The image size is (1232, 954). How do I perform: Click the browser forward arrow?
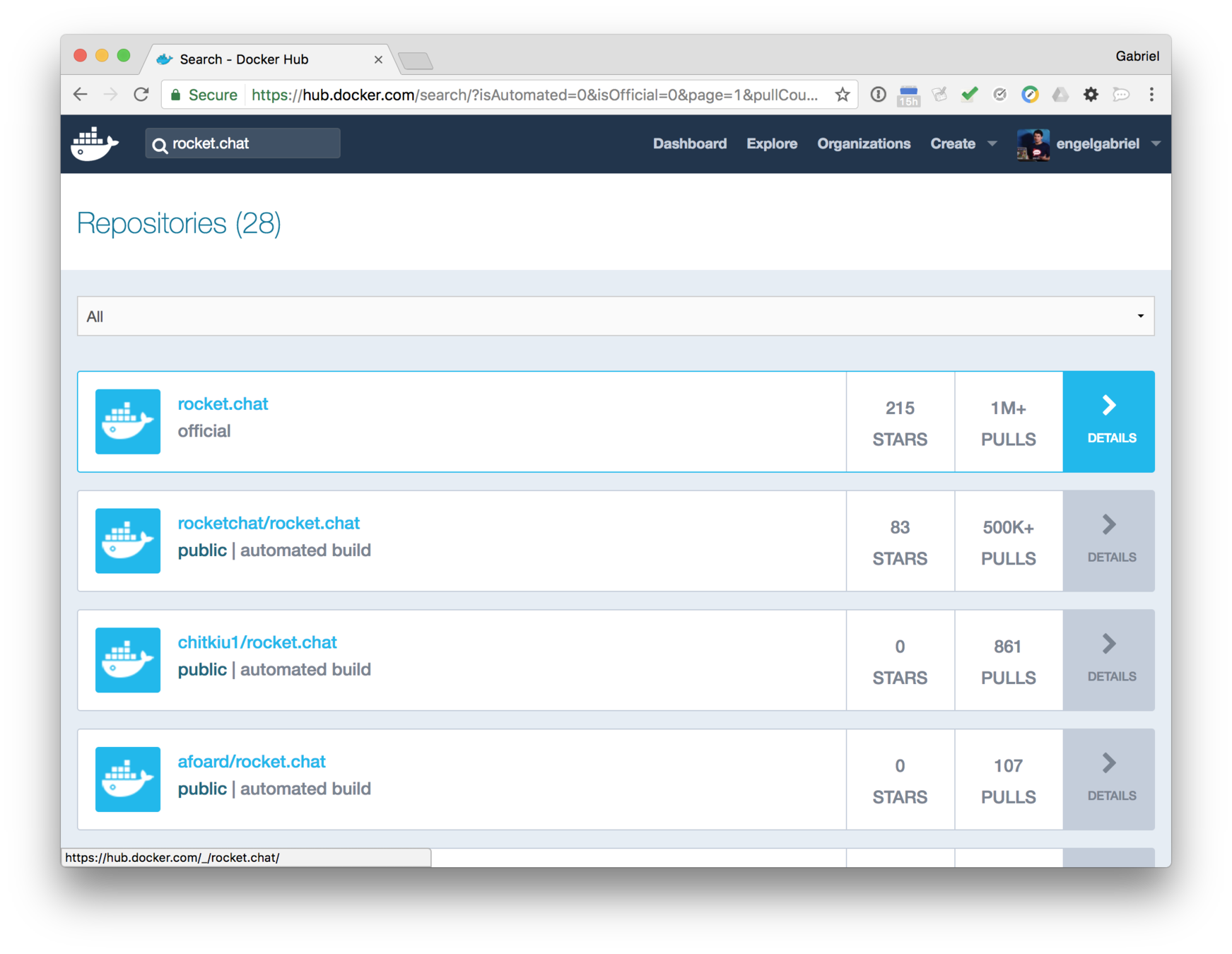(110, 95)
